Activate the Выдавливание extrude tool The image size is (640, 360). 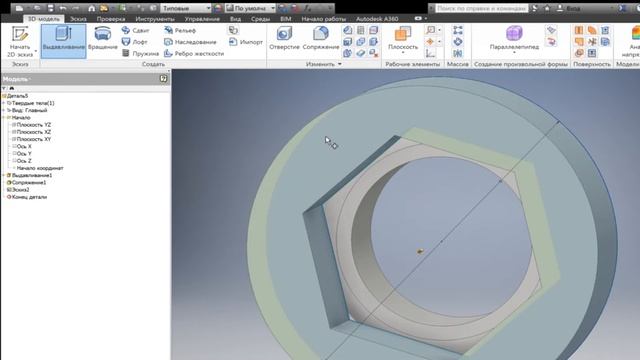(x=63, y=41)
